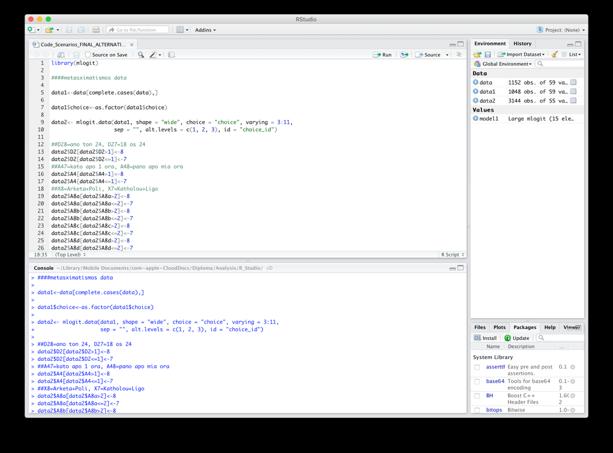This screenshot has height=453, width=613.
Task: Click the code tools wand icon
Action: click(x=153, y=55)
